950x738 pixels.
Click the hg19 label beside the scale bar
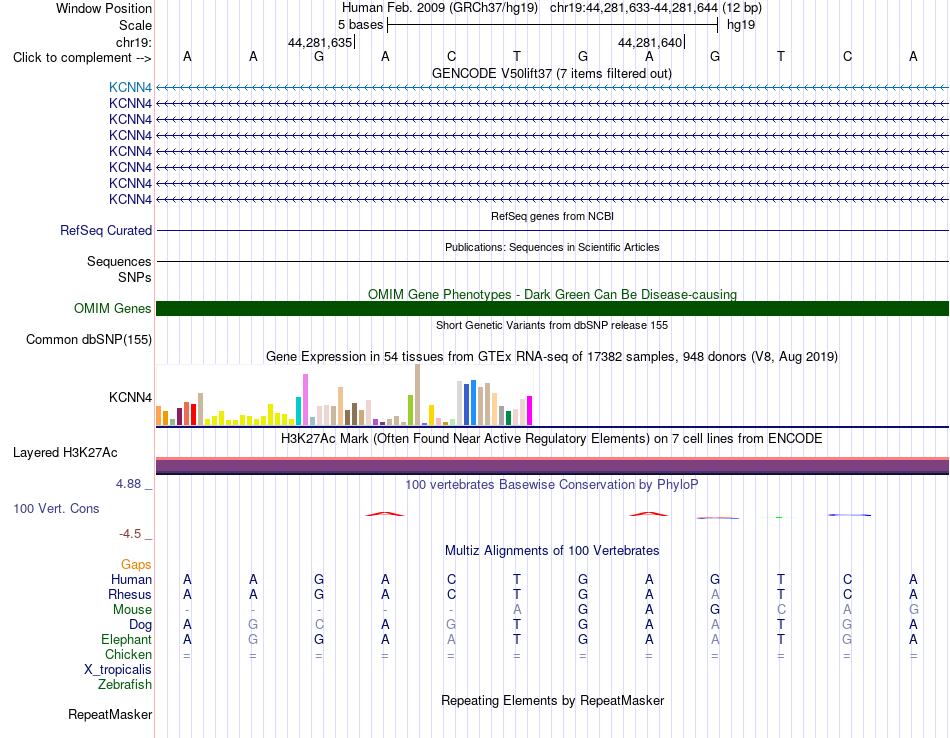click(741, 25)
